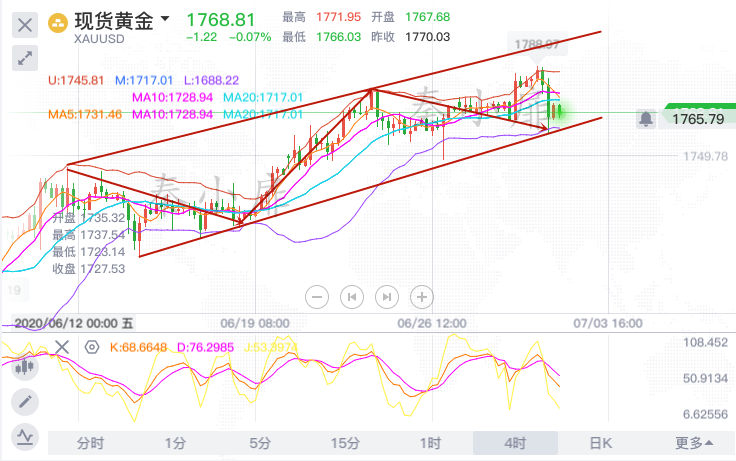
Task: Close the chart with the top-left X
Action: [x=26, y=22]
